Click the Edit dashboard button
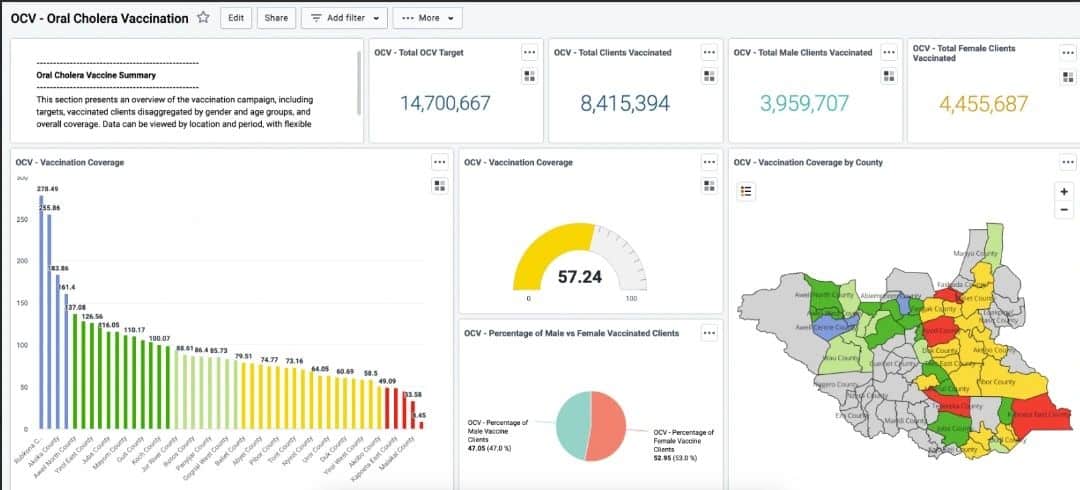The image size is (1080, 490). point(235,18)
